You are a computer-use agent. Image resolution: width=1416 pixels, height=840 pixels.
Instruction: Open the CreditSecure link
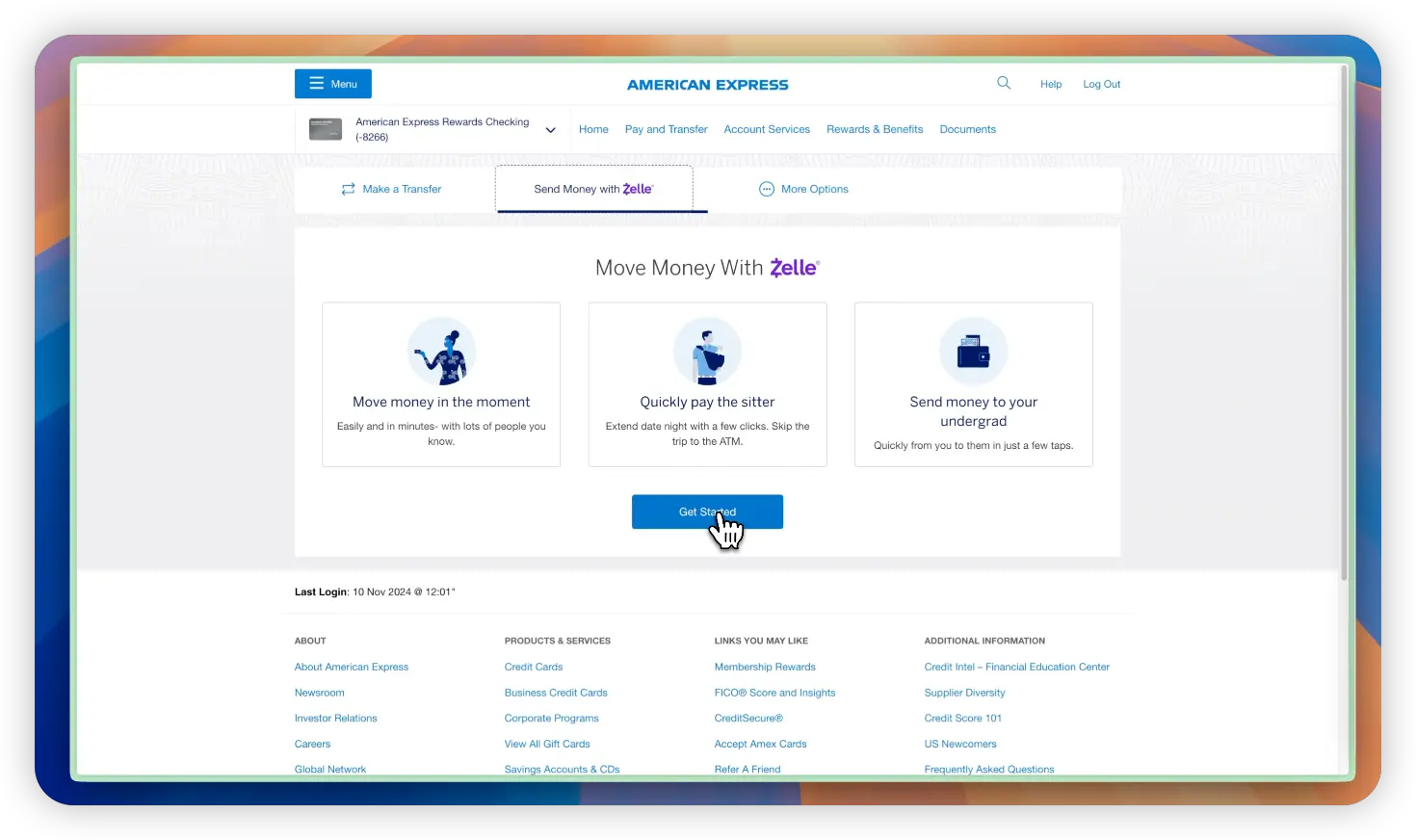coord(748,719)
